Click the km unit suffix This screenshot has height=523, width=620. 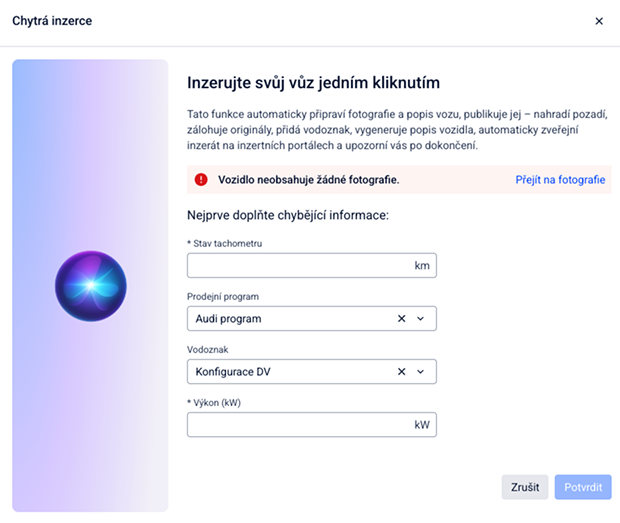pos(422,266)
